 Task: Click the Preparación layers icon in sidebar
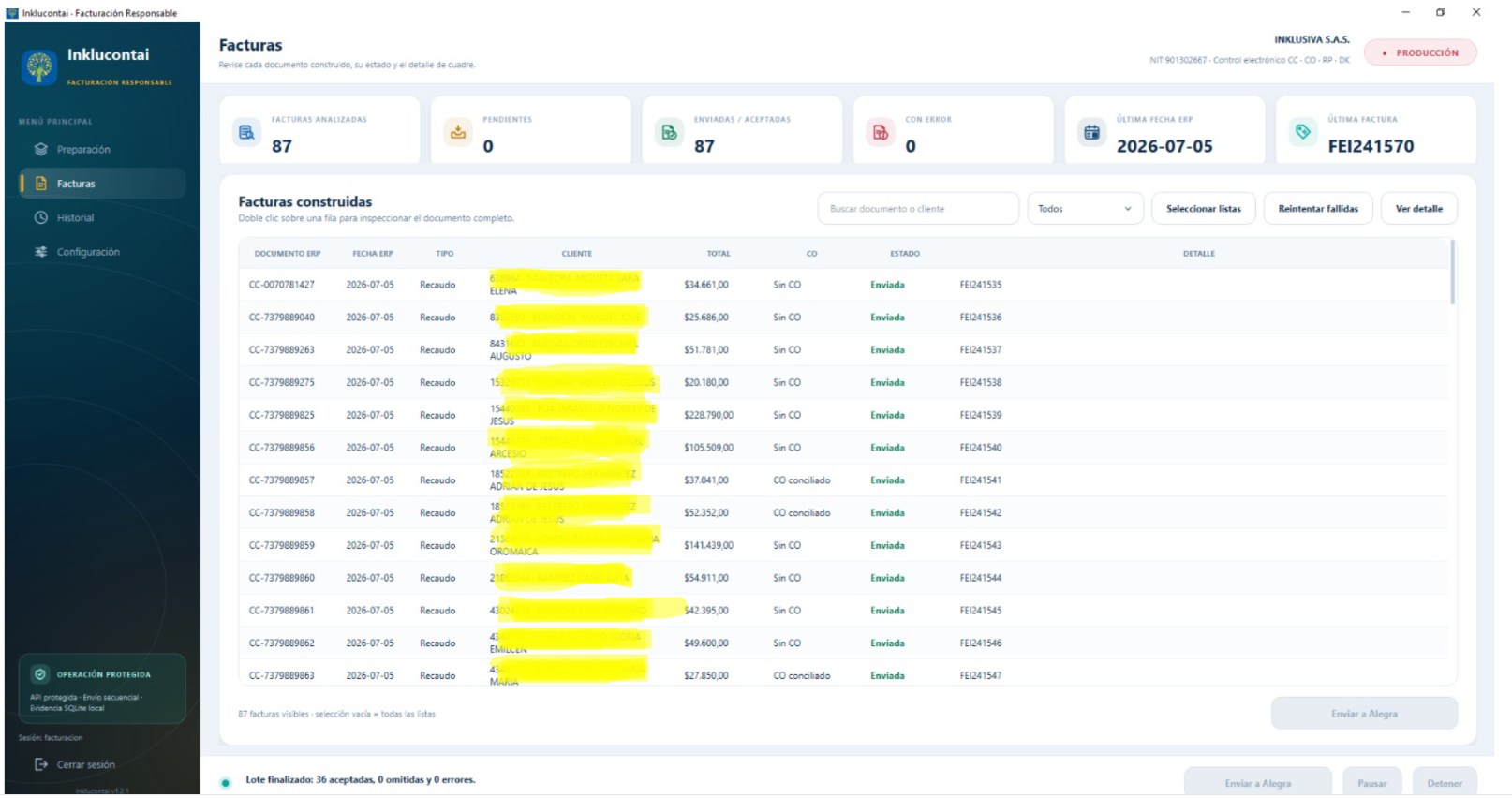coord(41,150)
